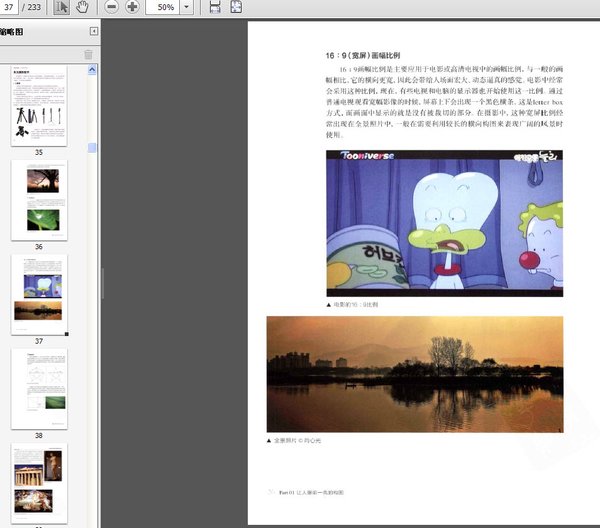The image size is (600, 528).
Task: Open the zoom percentage dropdown arrow
Action: pyautogui.click(x=186, y=7)
